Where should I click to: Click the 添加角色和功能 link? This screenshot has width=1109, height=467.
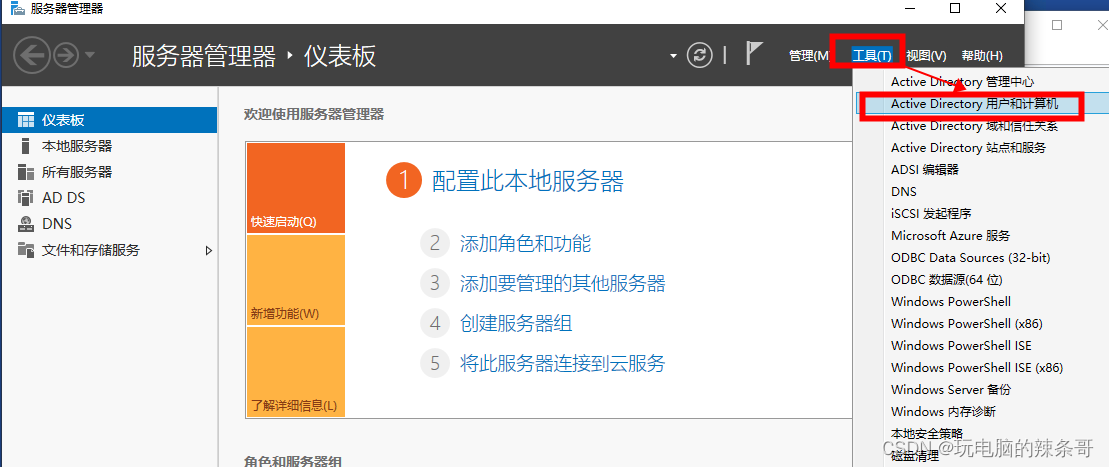click(x=526, y=244)
